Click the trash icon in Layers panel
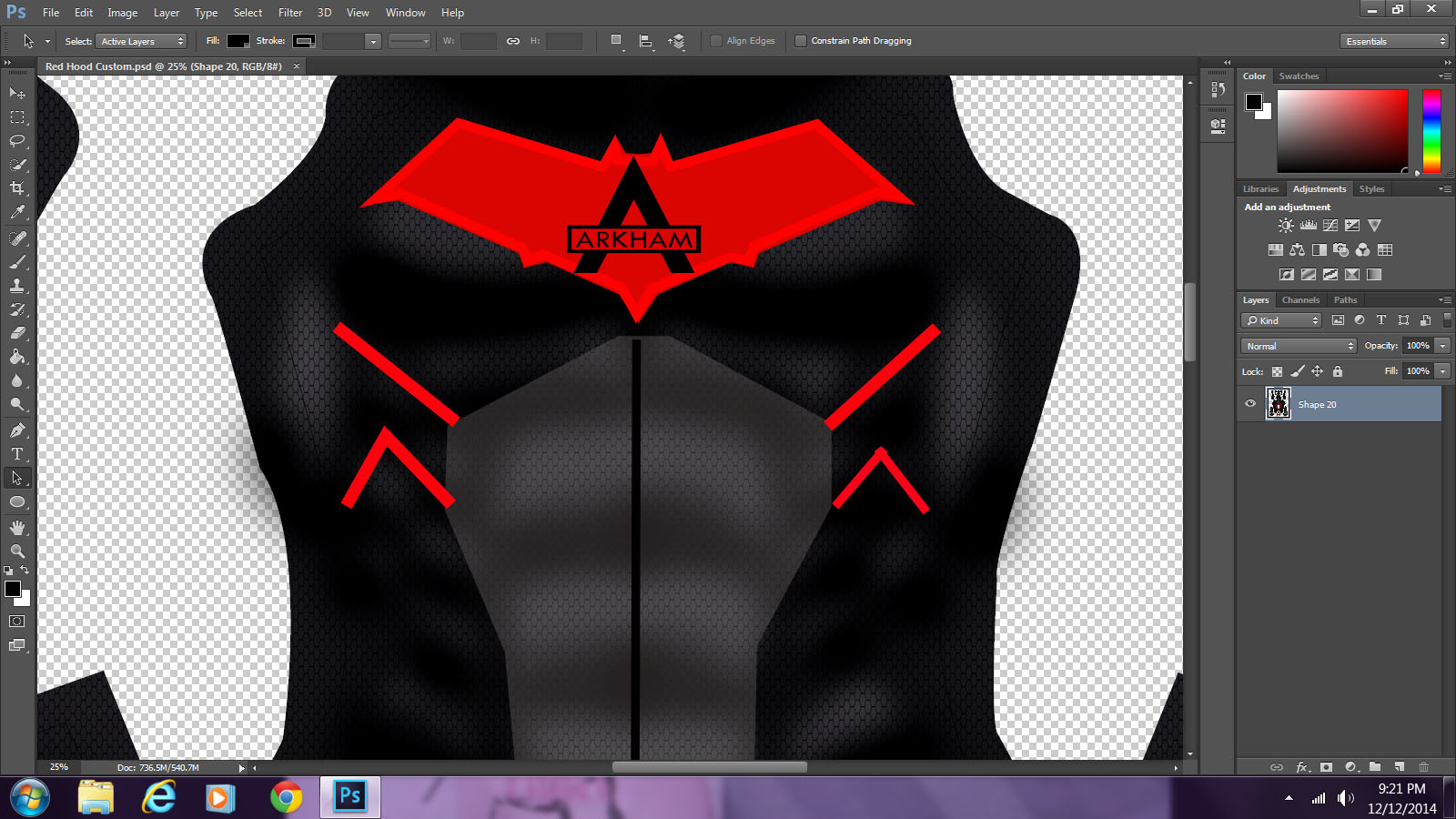 [x=1424, y=767]
